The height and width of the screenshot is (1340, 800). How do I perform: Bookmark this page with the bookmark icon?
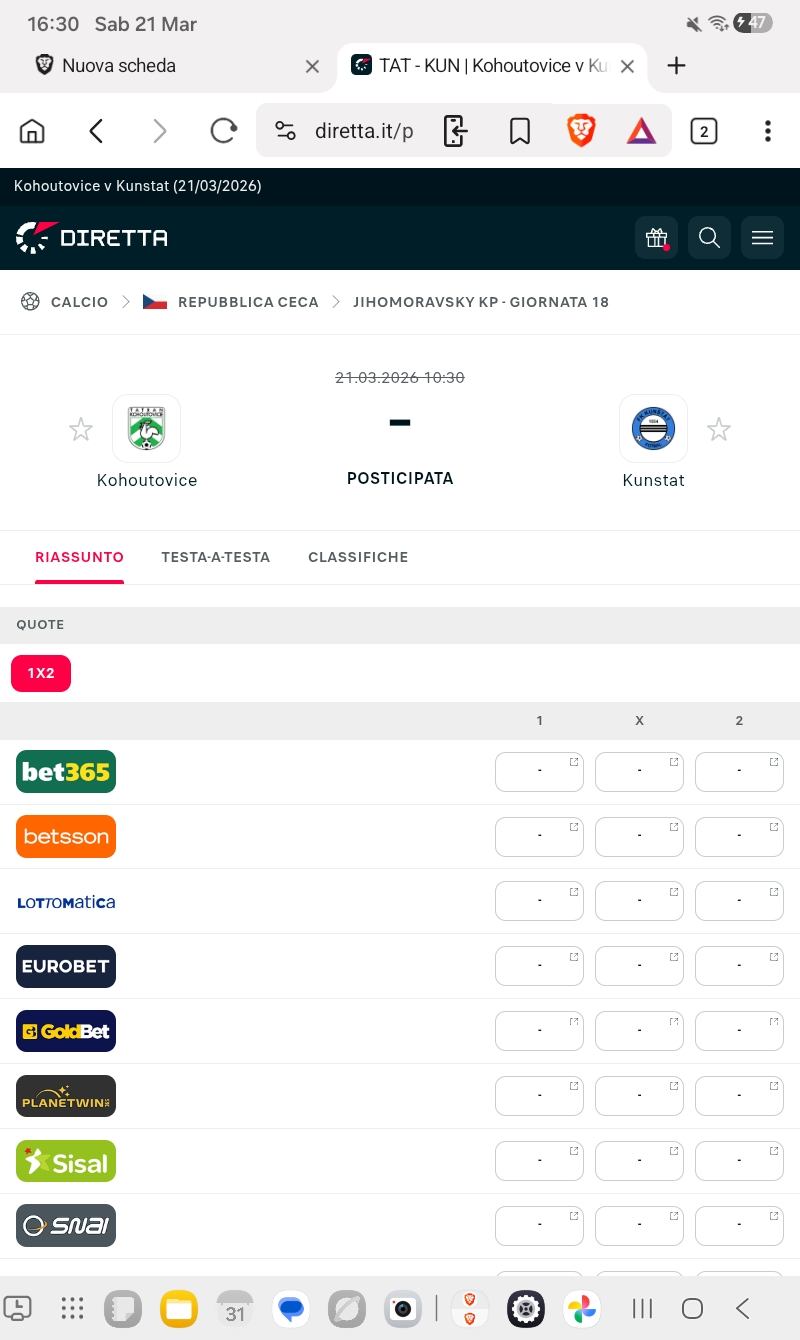coord(520,131)
